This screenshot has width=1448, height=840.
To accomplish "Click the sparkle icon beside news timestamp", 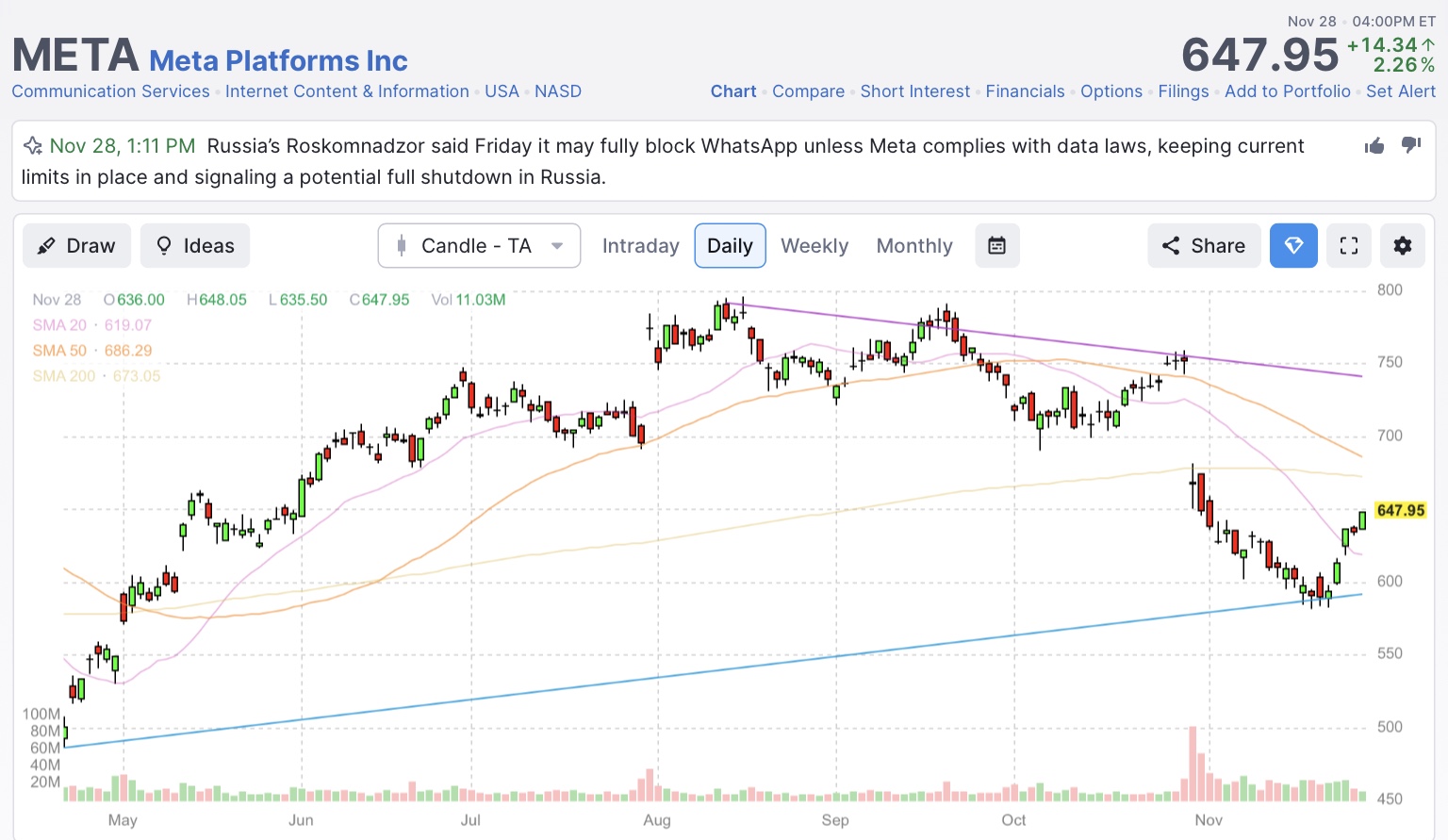I will point(33,146).
